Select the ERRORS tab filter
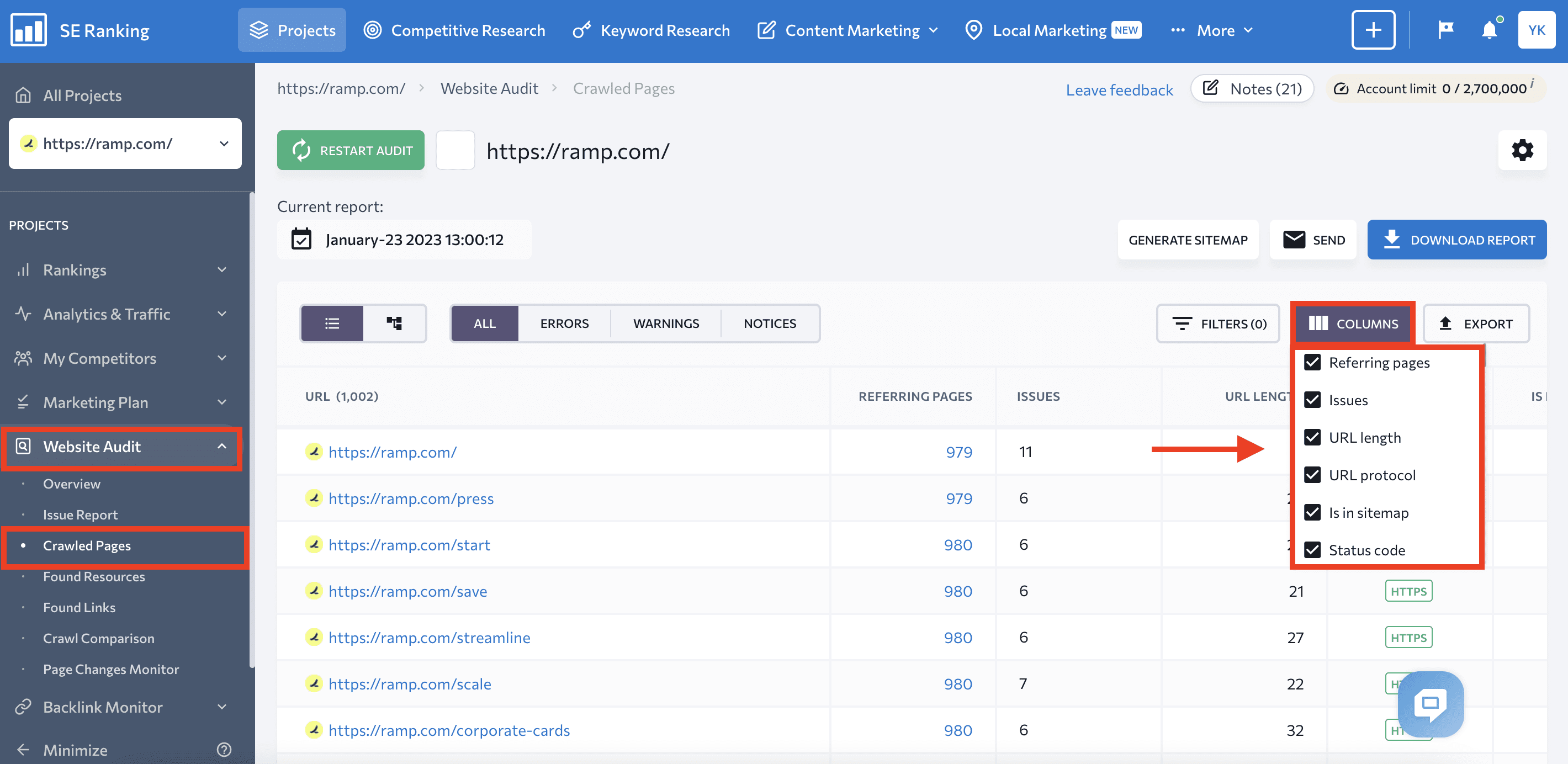This screenshot has height=764, width=1568. [565, 323]
